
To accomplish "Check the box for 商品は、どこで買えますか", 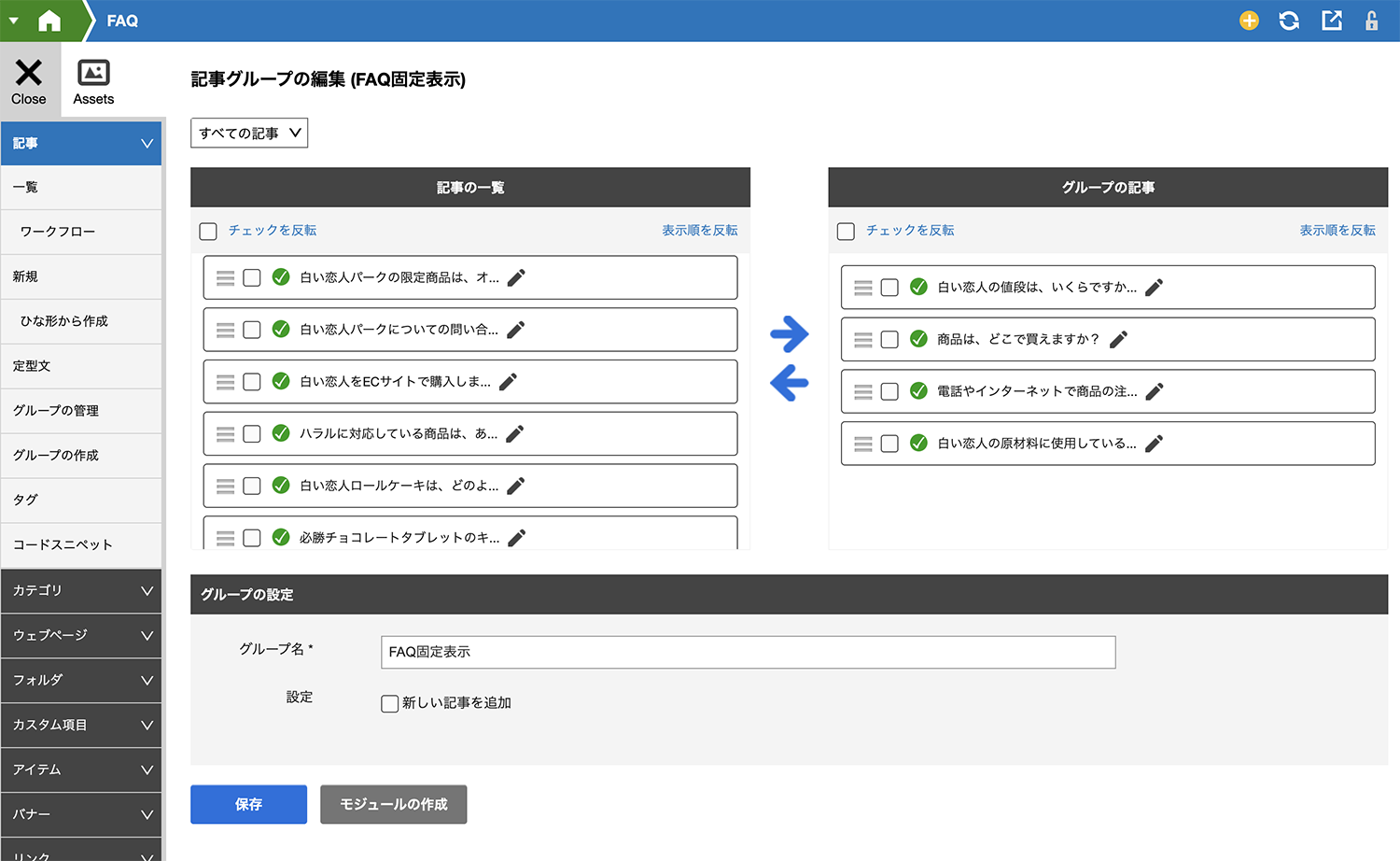I will click(x=889, y=339).
